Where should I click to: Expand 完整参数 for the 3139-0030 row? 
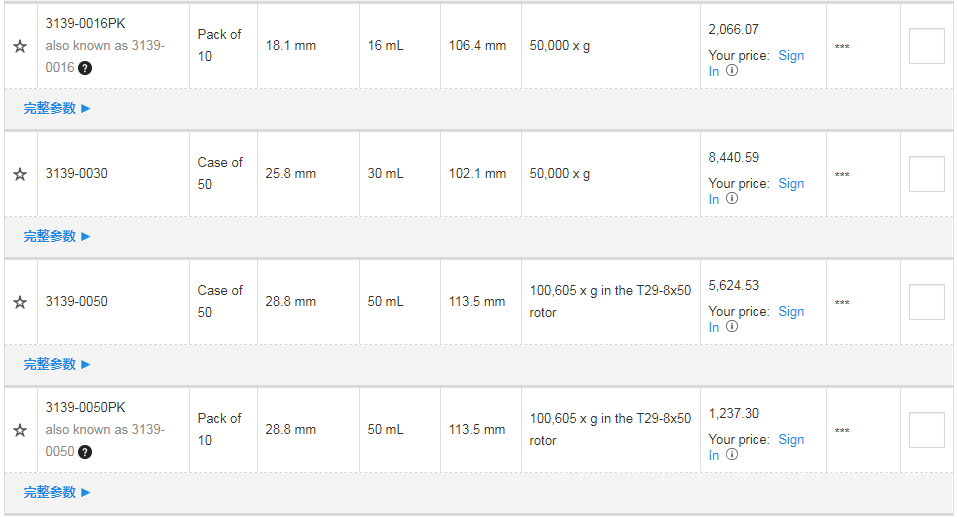(57, 236)
